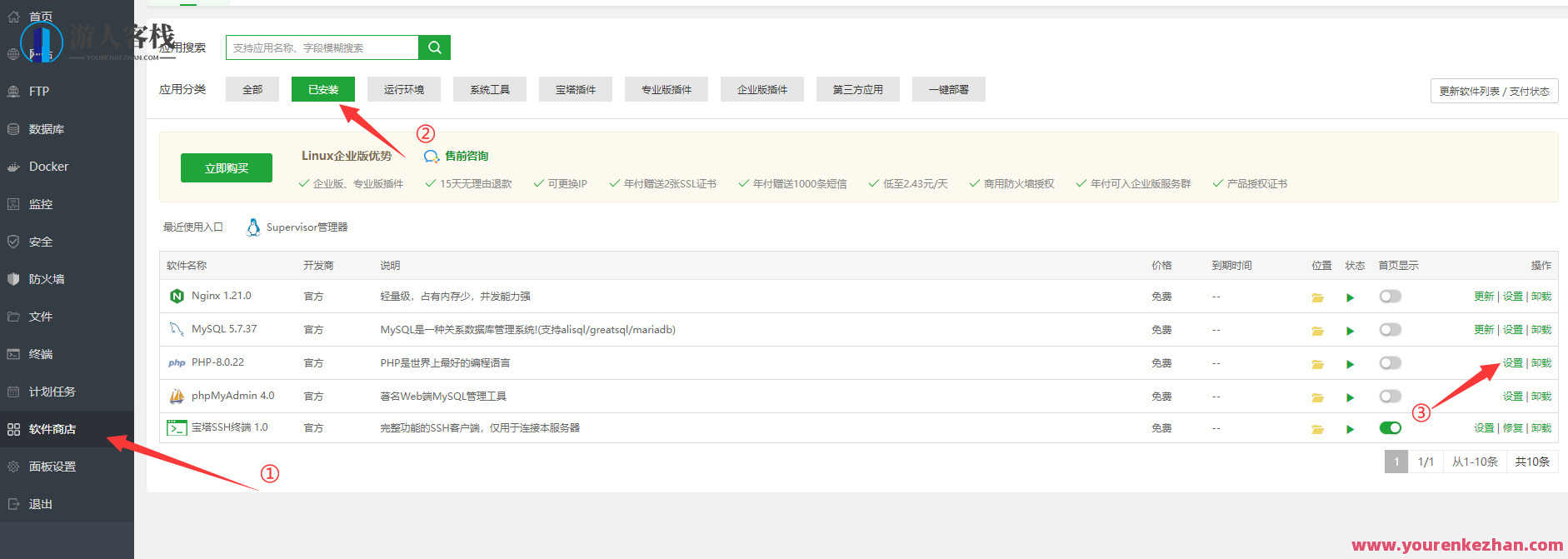Select the 运行环境 category tab

click(x=404, y=89)
